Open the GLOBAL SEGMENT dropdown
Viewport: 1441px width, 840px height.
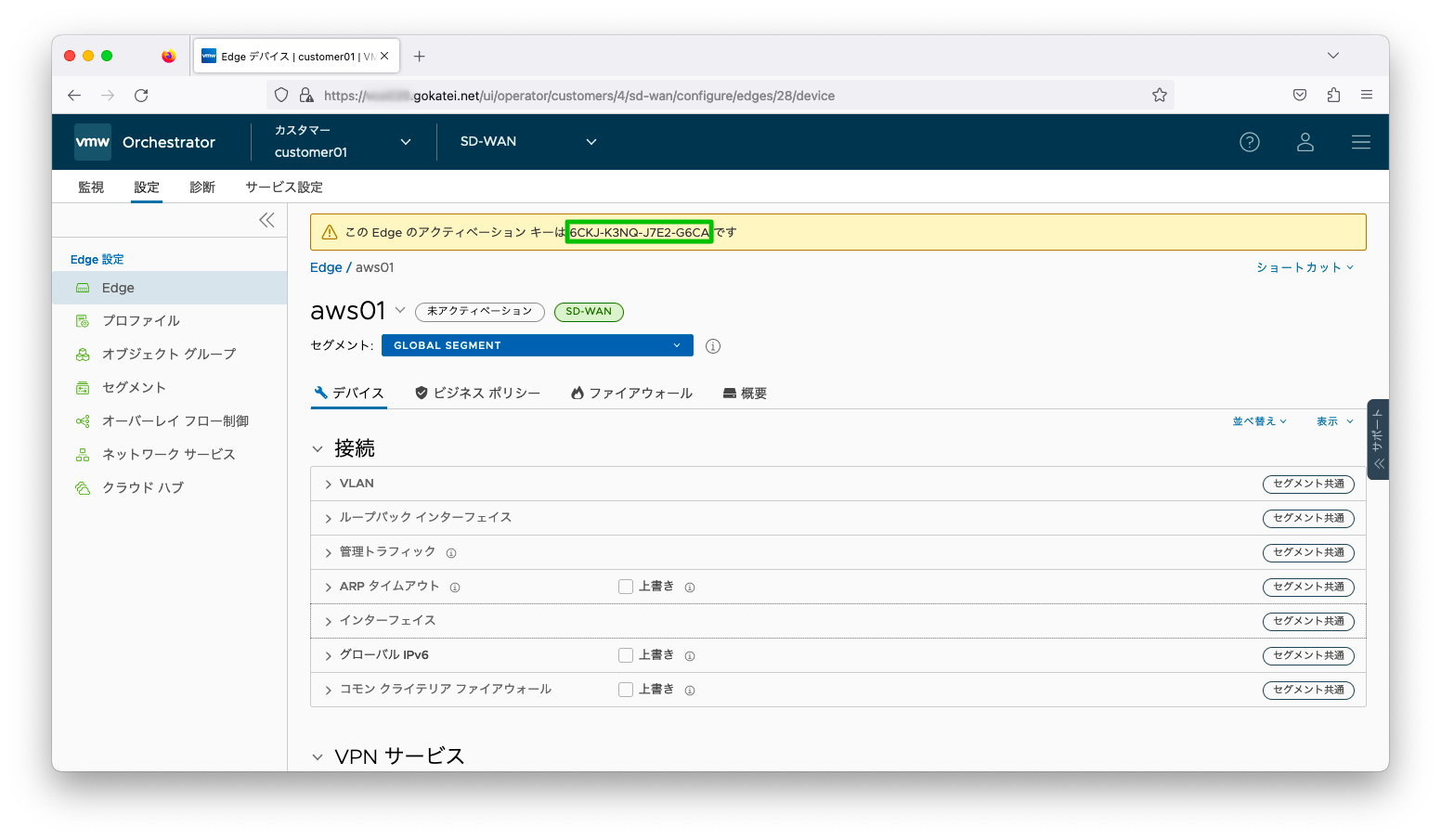point(538,345)
